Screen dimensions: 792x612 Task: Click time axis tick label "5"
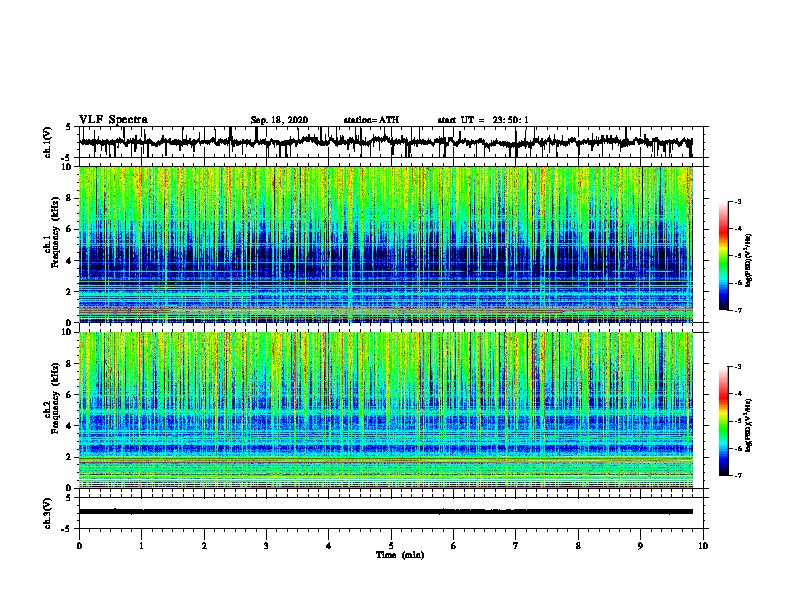pyautogui.click(x=391, y=546)
